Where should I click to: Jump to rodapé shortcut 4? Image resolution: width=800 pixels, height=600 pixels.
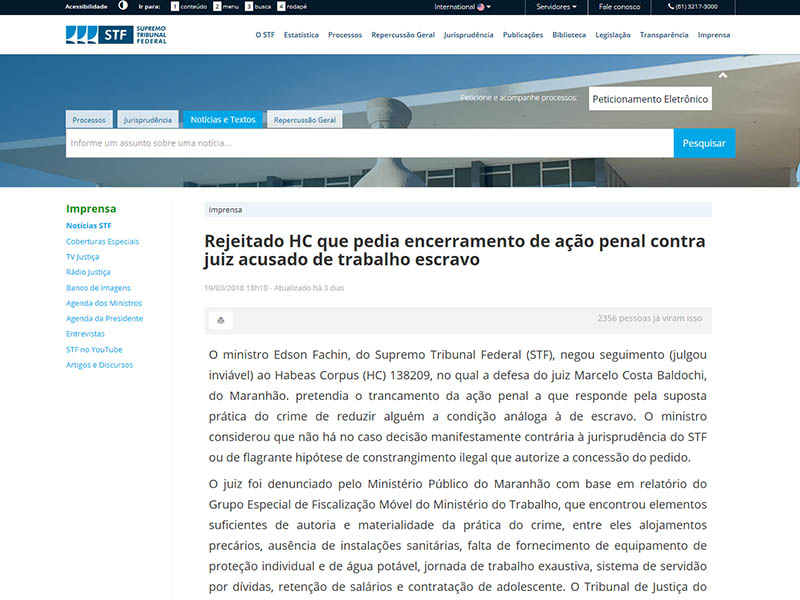292,7
